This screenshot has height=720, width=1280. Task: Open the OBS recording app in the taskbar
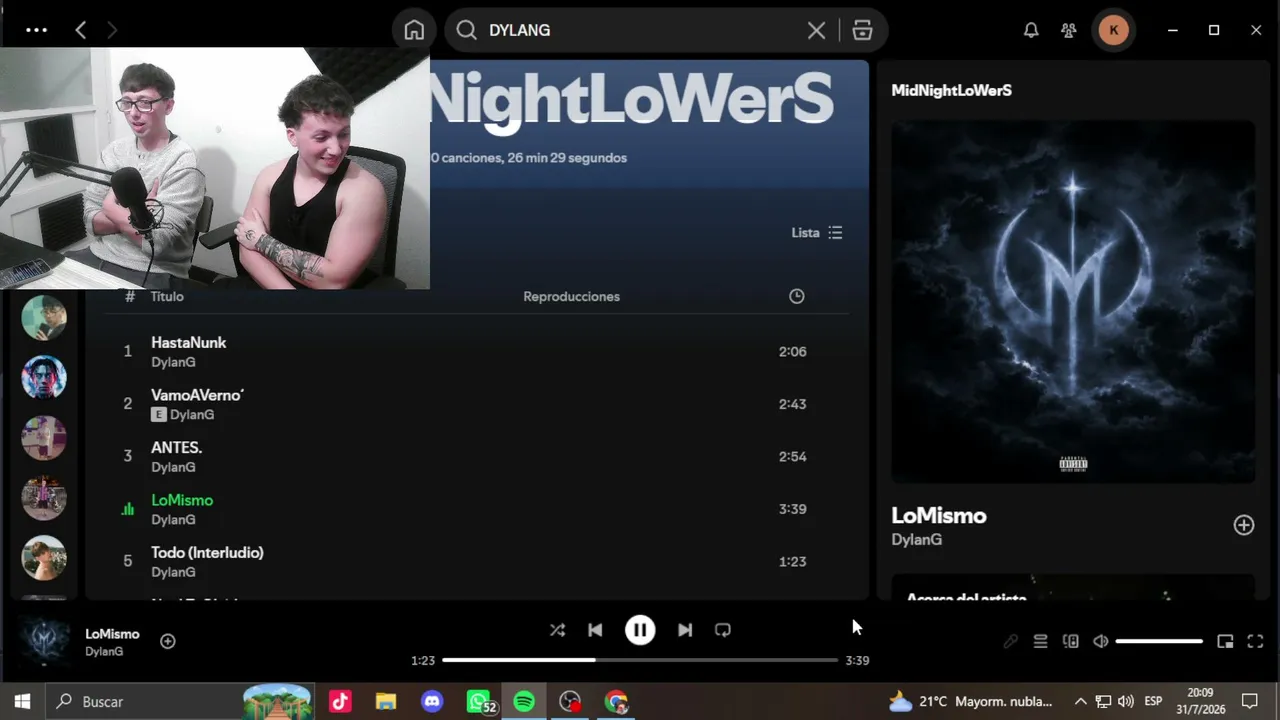point(570,701)
